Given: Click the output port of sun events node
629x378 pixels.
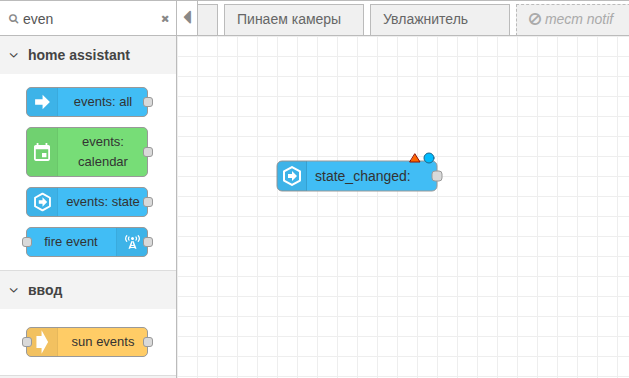Looking at the screenshot, I should point(148,342).
